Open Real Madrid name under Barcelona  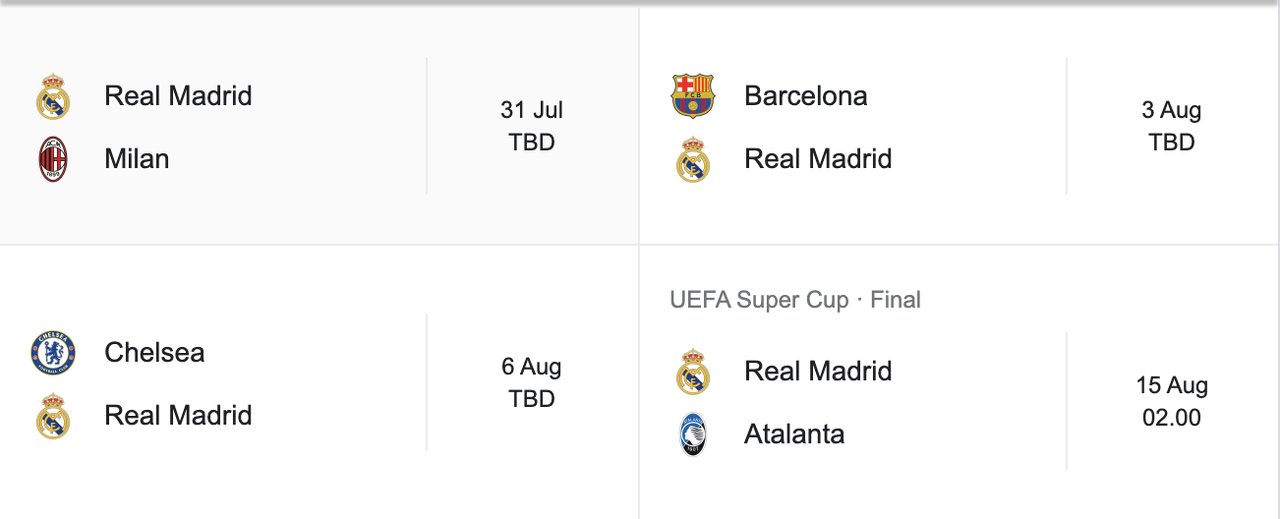(818, 159)
